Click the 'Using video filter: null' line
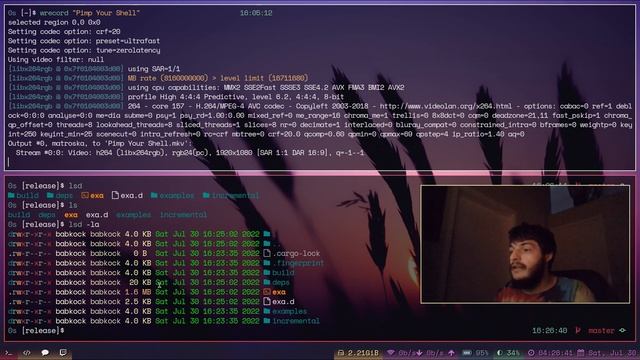This screenshot has height=360, width=640. [x=56, y=60]
